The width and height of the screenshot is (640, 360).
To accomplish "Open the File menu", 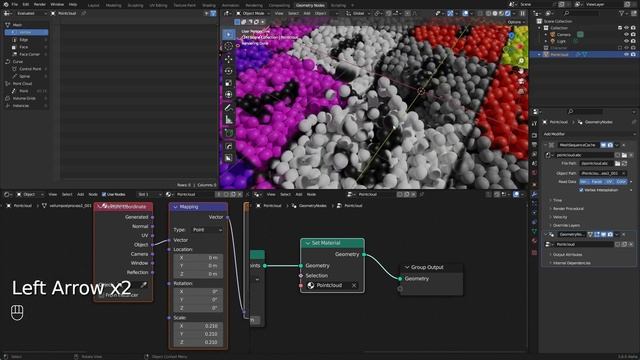I will click(15, 4).
